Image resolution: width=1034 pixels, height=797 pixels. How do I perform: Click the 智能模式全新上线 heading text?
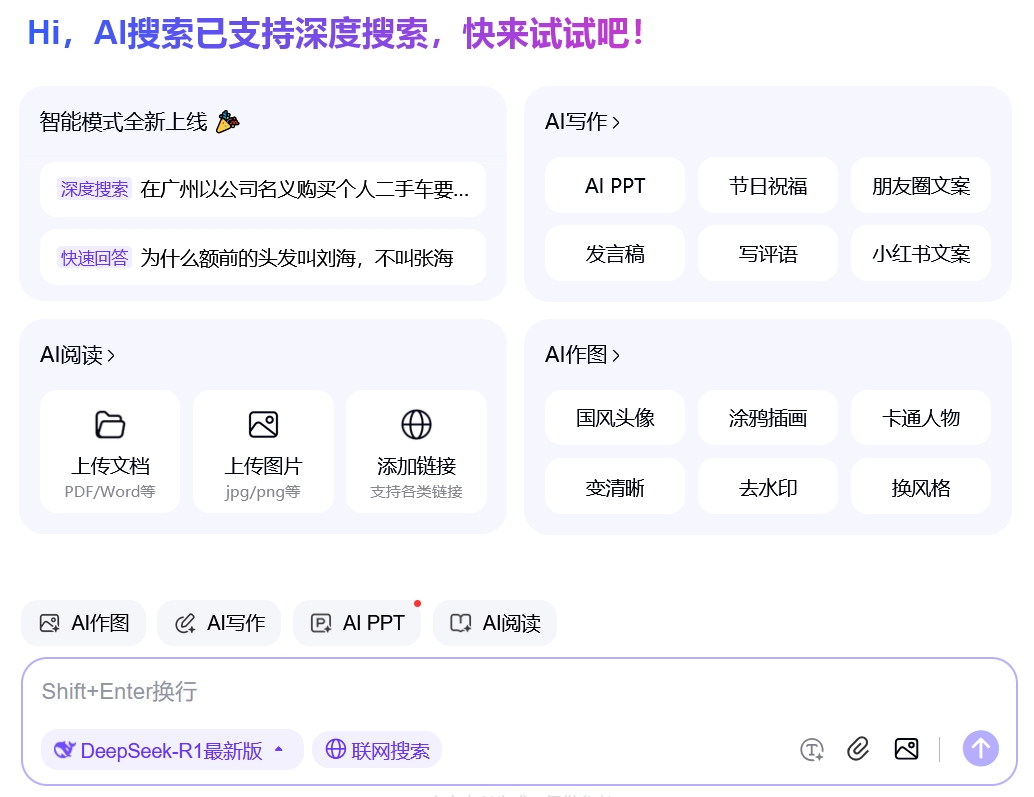click(123, 122)
